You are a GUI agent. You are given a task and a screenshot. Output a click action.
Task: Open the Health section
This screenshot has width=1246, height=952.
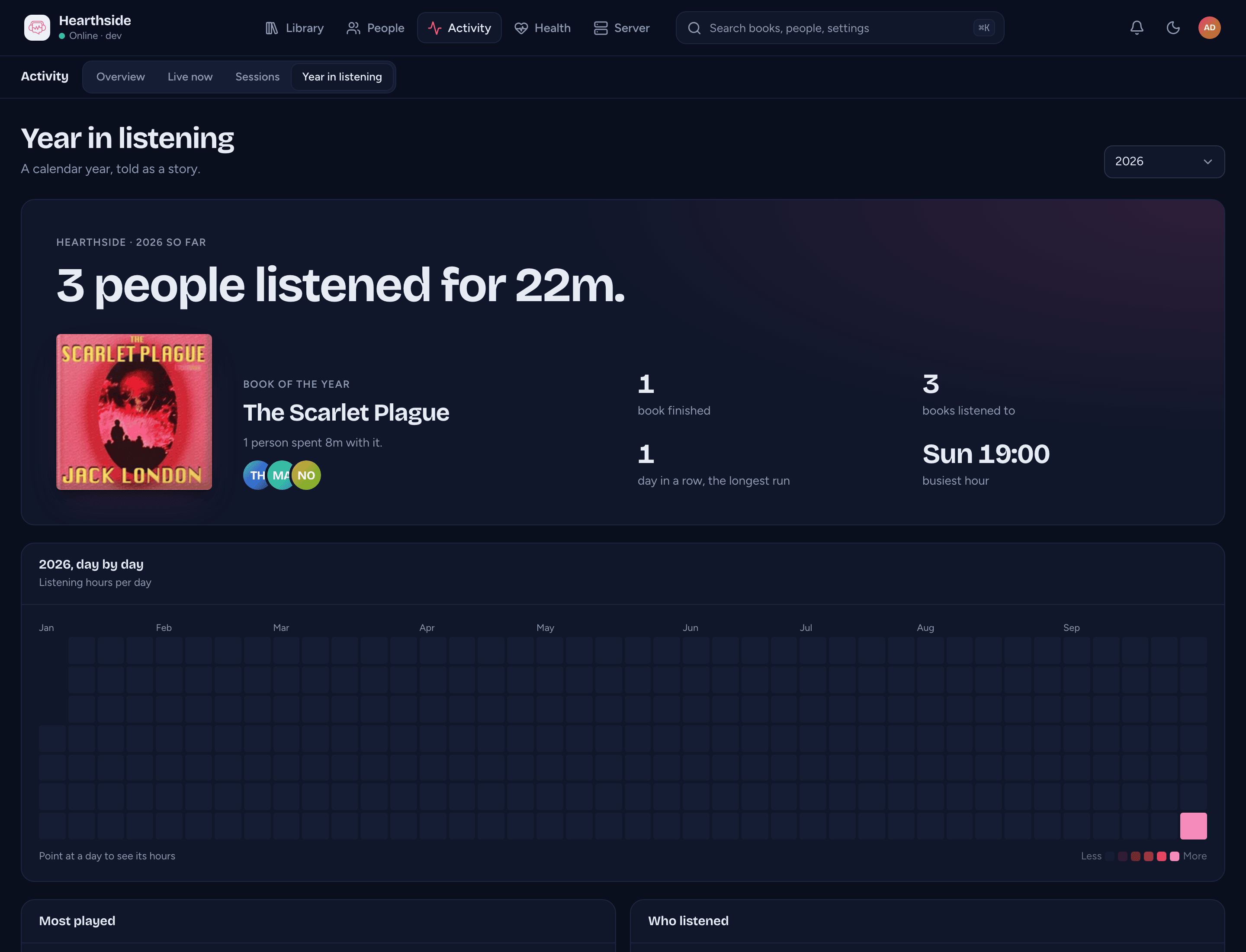(x=542, y=28)
